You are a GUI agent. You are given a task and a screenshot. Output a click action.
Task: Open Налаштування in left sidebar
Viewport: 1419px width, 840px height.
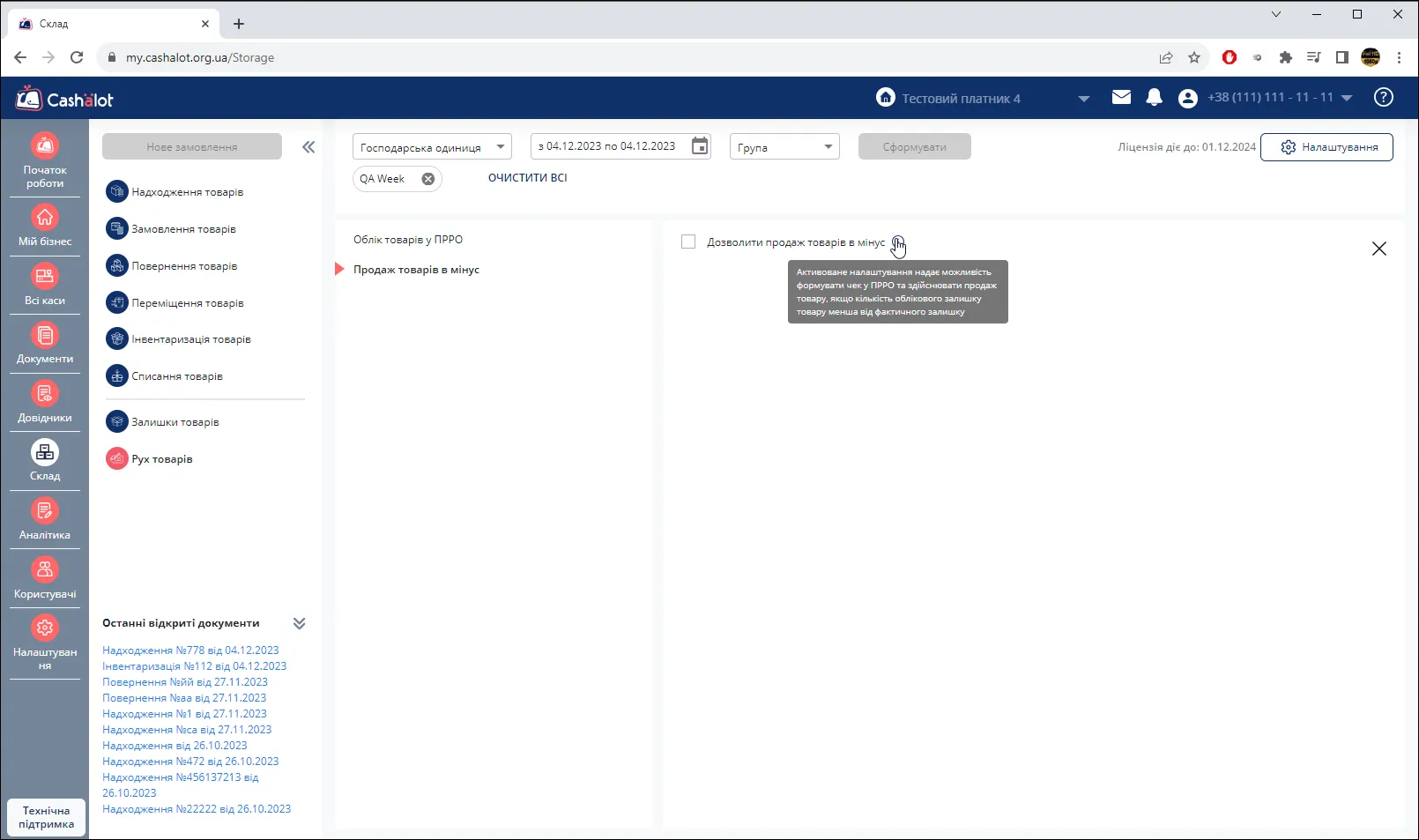coord(45,643)
